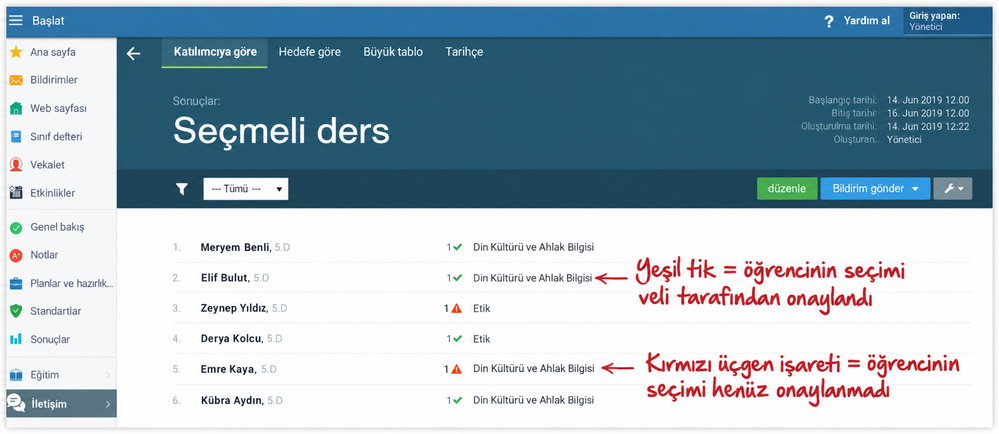999x434 pixels.
Task: Open Ana sayfa star icon
Action: coord(17,52)
